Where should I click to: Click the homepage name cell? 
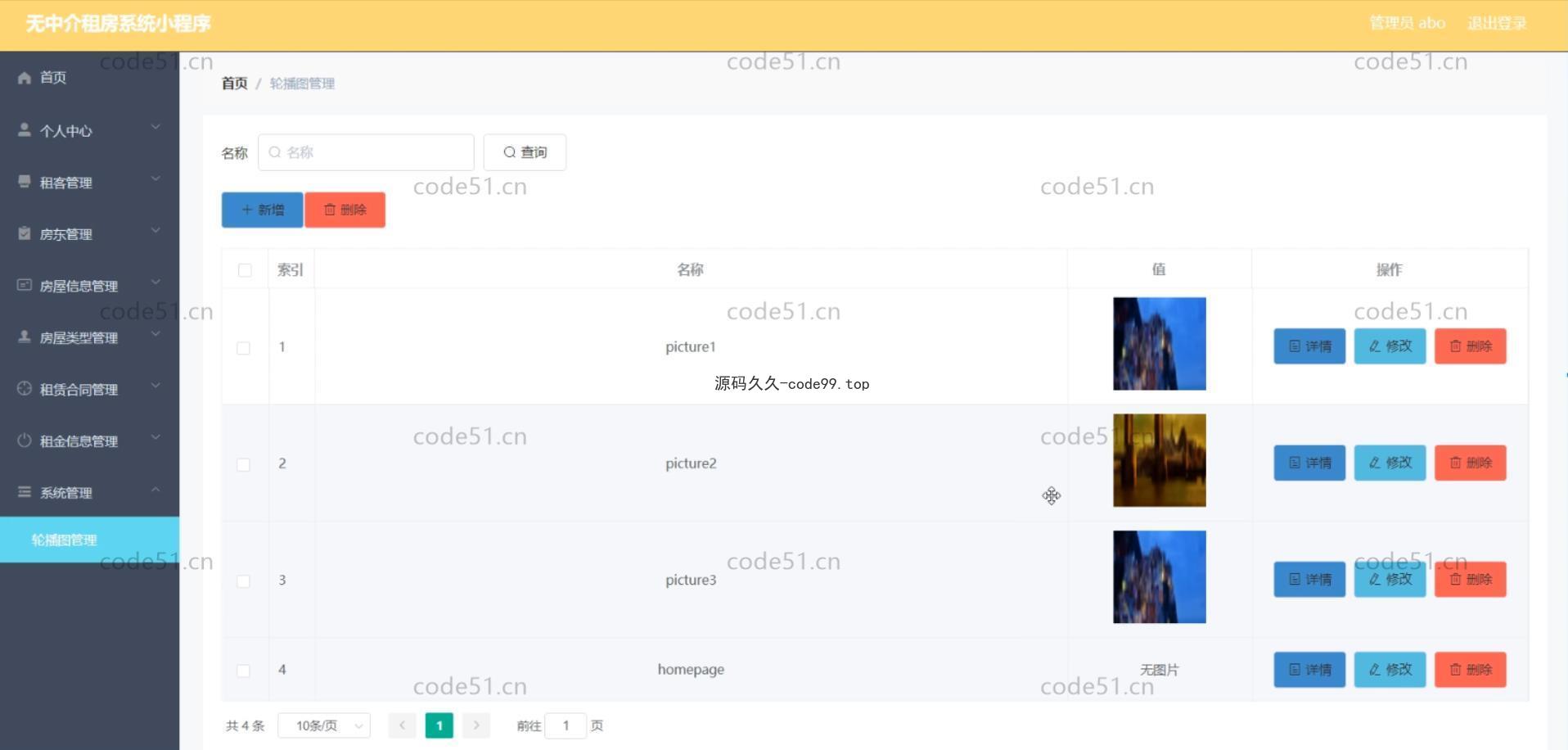click(x=691, y=670)
